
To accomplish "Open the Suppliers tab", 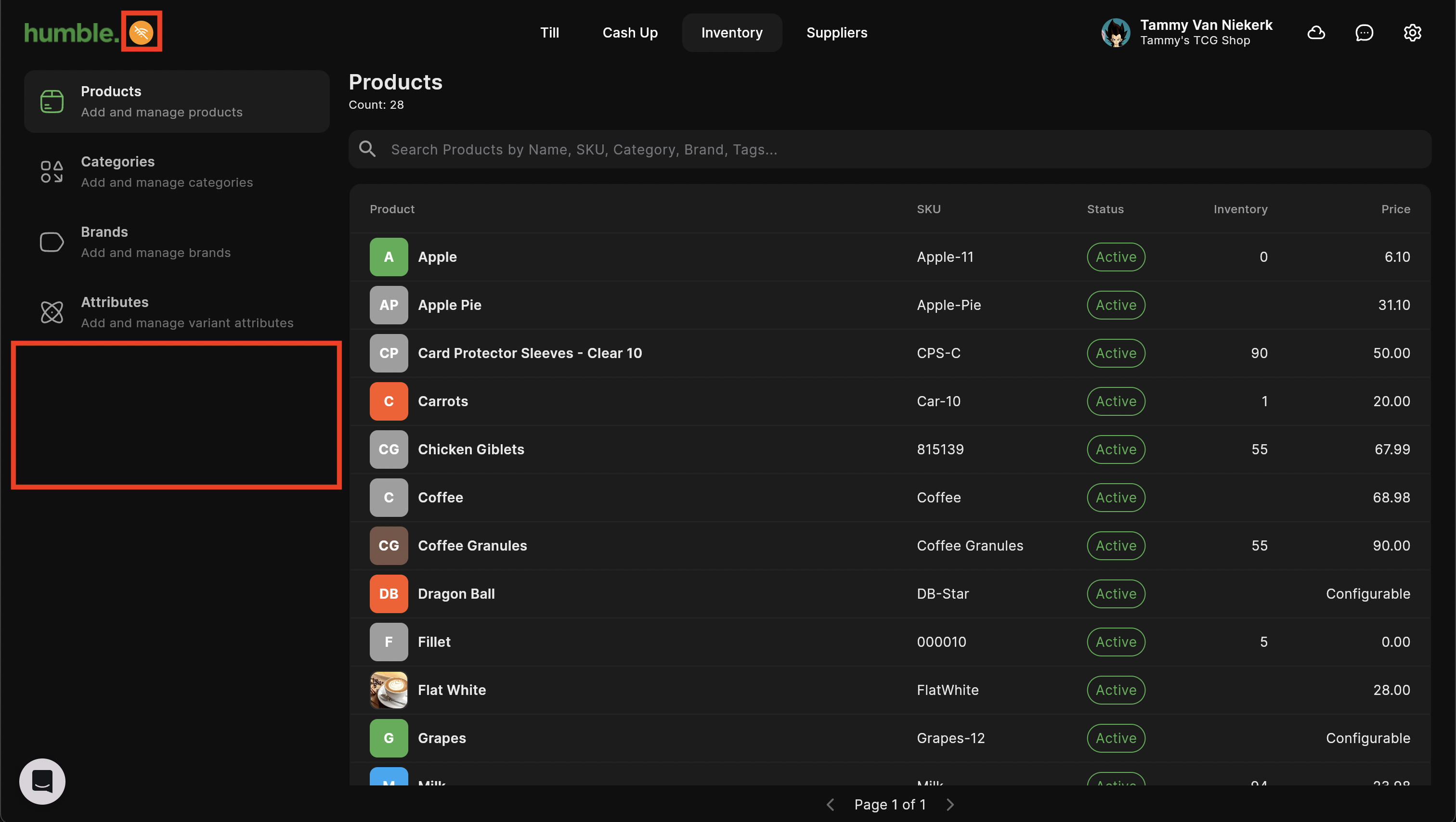I will pos(836,33).
